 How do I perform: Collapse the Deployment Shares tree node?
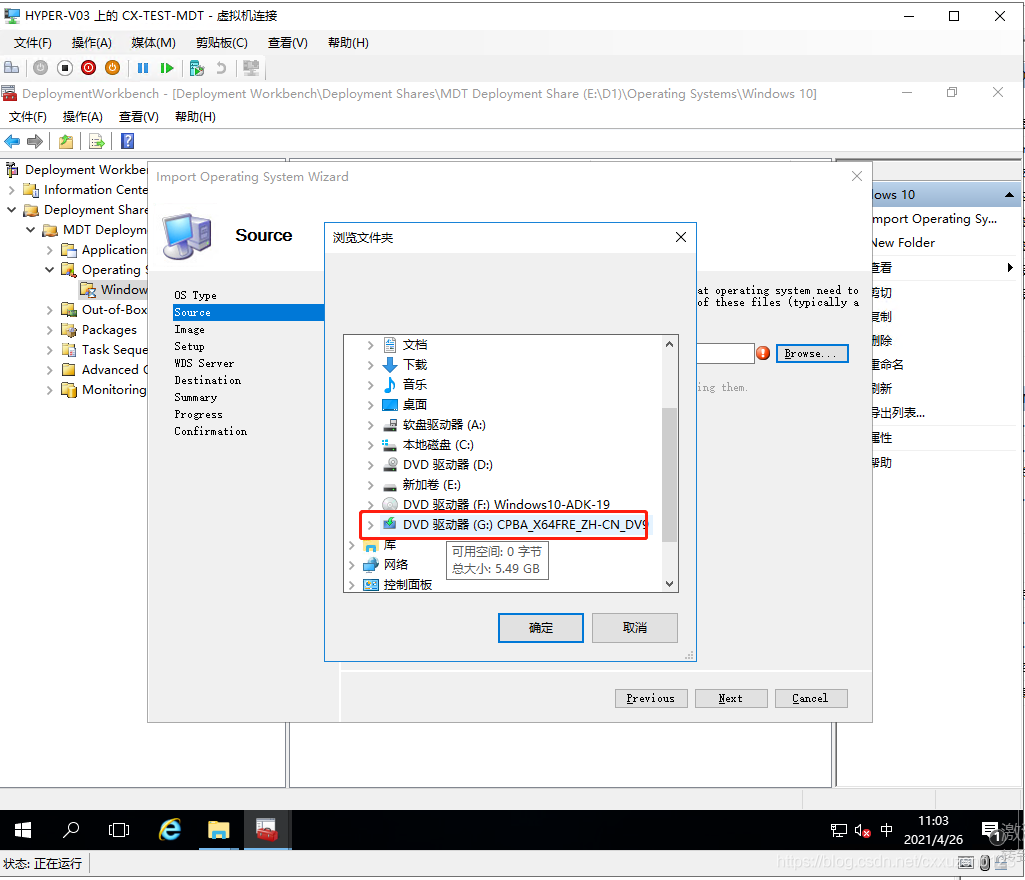(x=12, y=210)
